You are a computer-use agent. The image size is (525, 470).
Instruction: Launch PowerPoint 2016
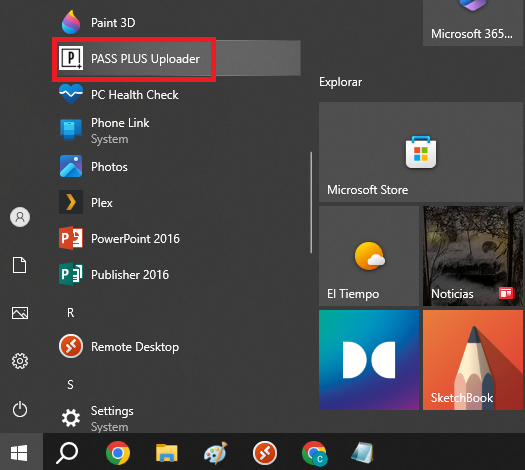pyautogui.click(x=177, y=239)
